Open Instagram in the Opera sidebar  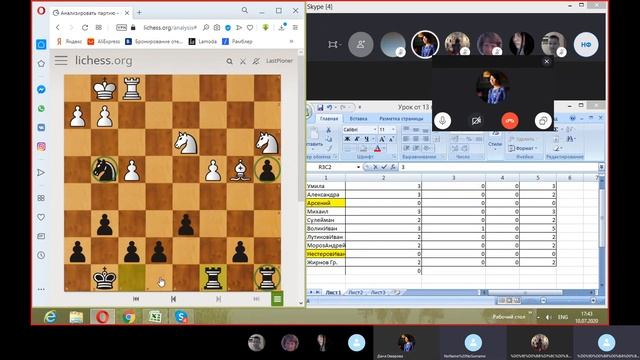pos(41,146)
